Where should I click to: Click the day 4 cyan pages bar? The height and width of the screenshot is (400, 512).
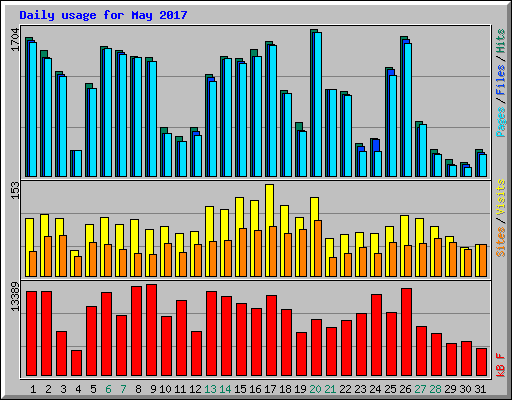pyautogui.click(x=78, y=163)
